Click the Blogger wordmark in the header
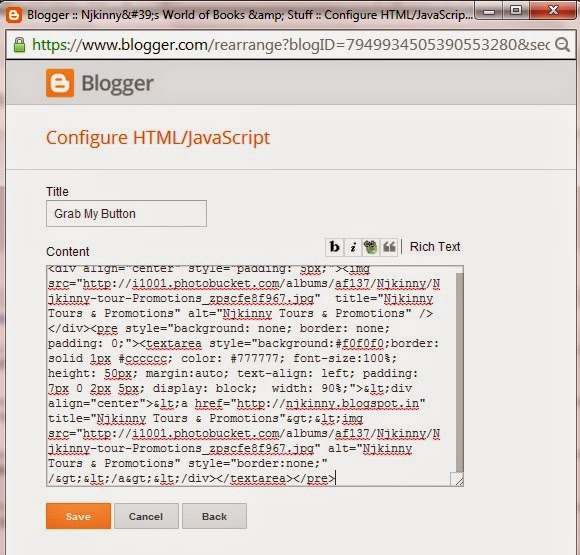Viewport: 580px width, 555px height. (x=117, y=84)
